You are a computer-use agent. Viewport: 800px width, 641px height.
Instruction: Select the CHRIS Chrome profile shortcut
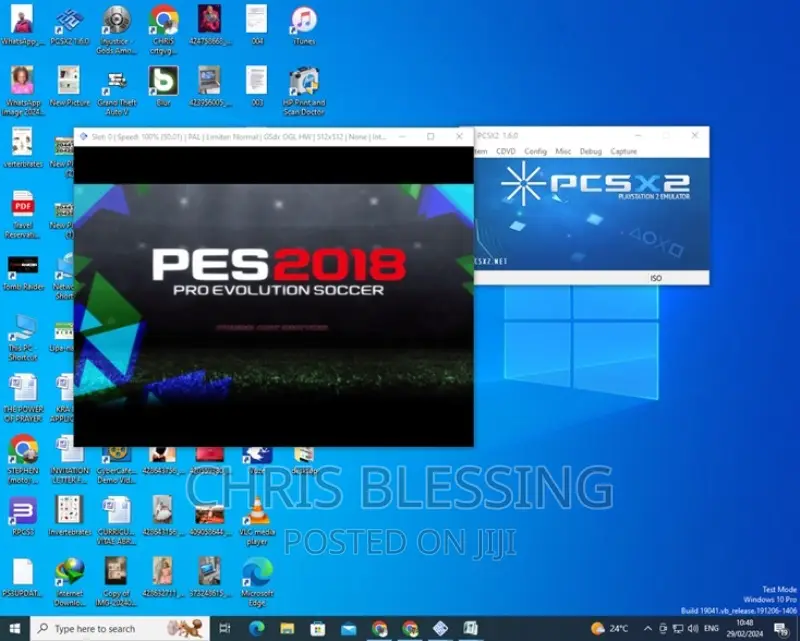tap(163, 30)
